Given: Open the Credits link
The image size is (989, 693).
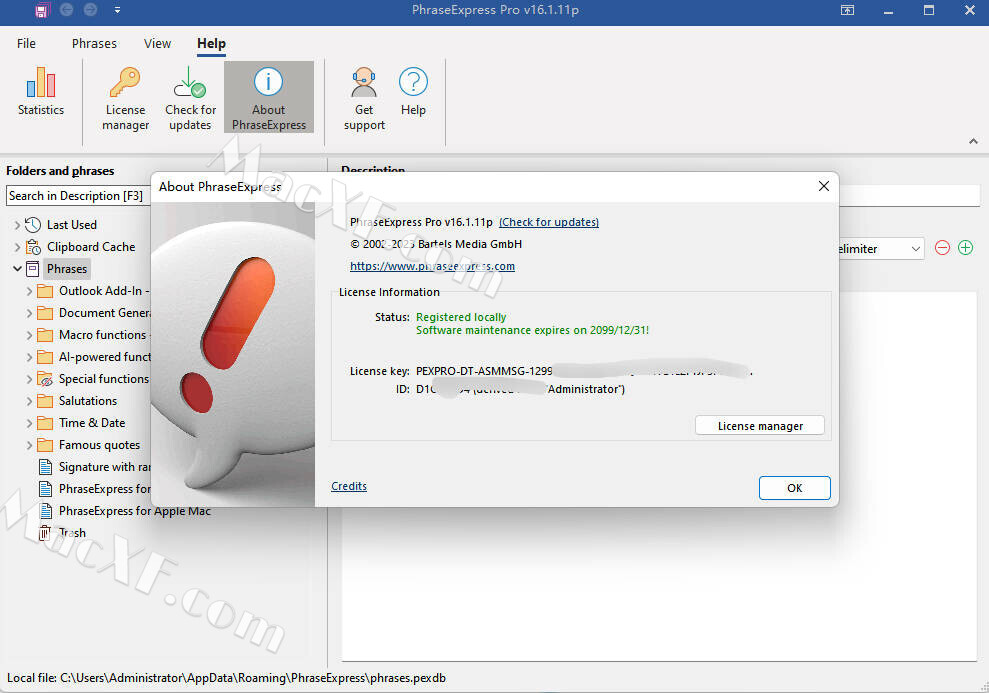Looking at the screenshot, I should (349, 486).
